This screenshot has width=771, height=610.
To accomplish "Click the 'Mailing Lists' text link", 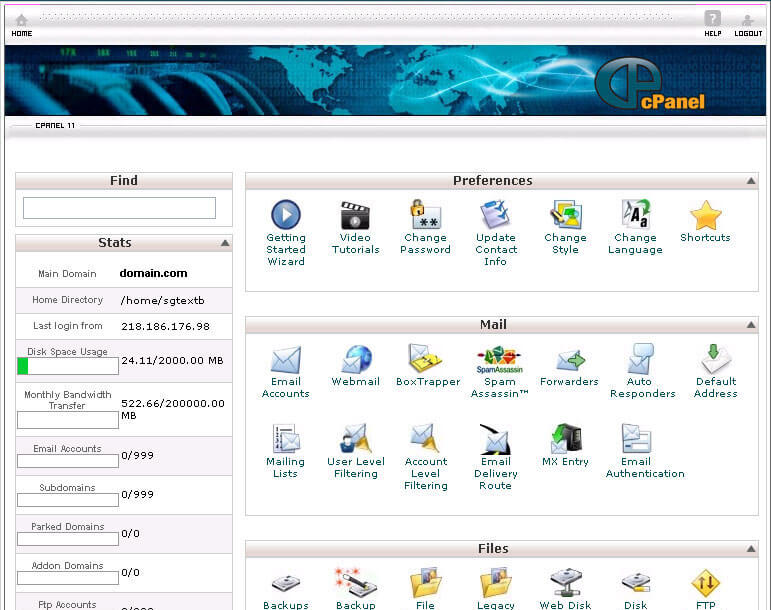I will pos(285,468).
